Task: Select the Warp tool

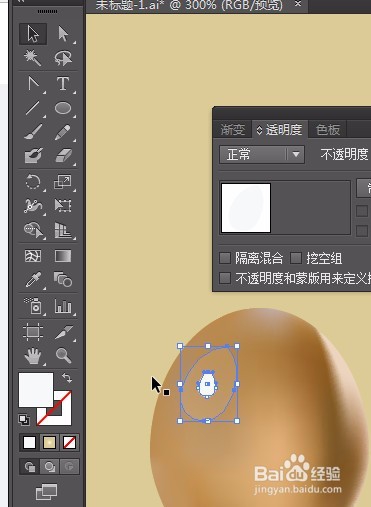Action: [33, 206]
